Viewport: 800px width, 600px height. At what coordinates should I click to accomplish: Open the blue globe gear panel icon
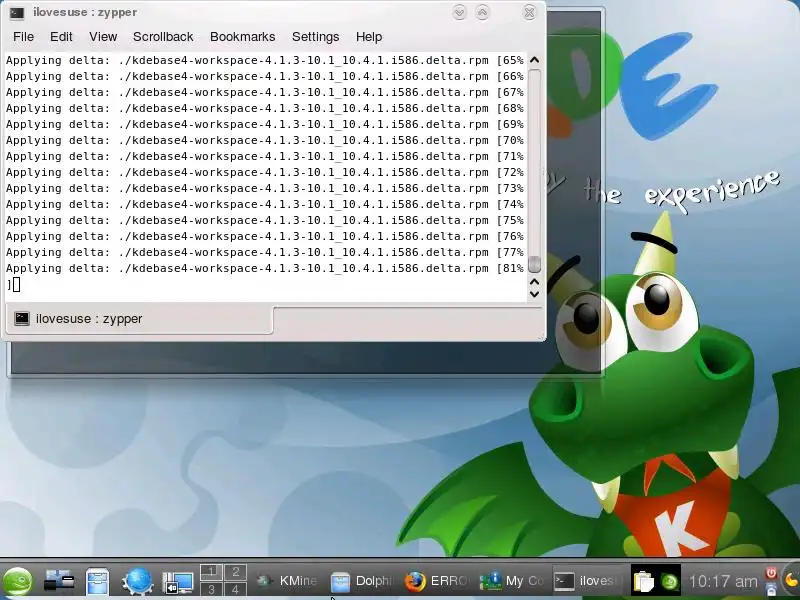pos(137,581)
